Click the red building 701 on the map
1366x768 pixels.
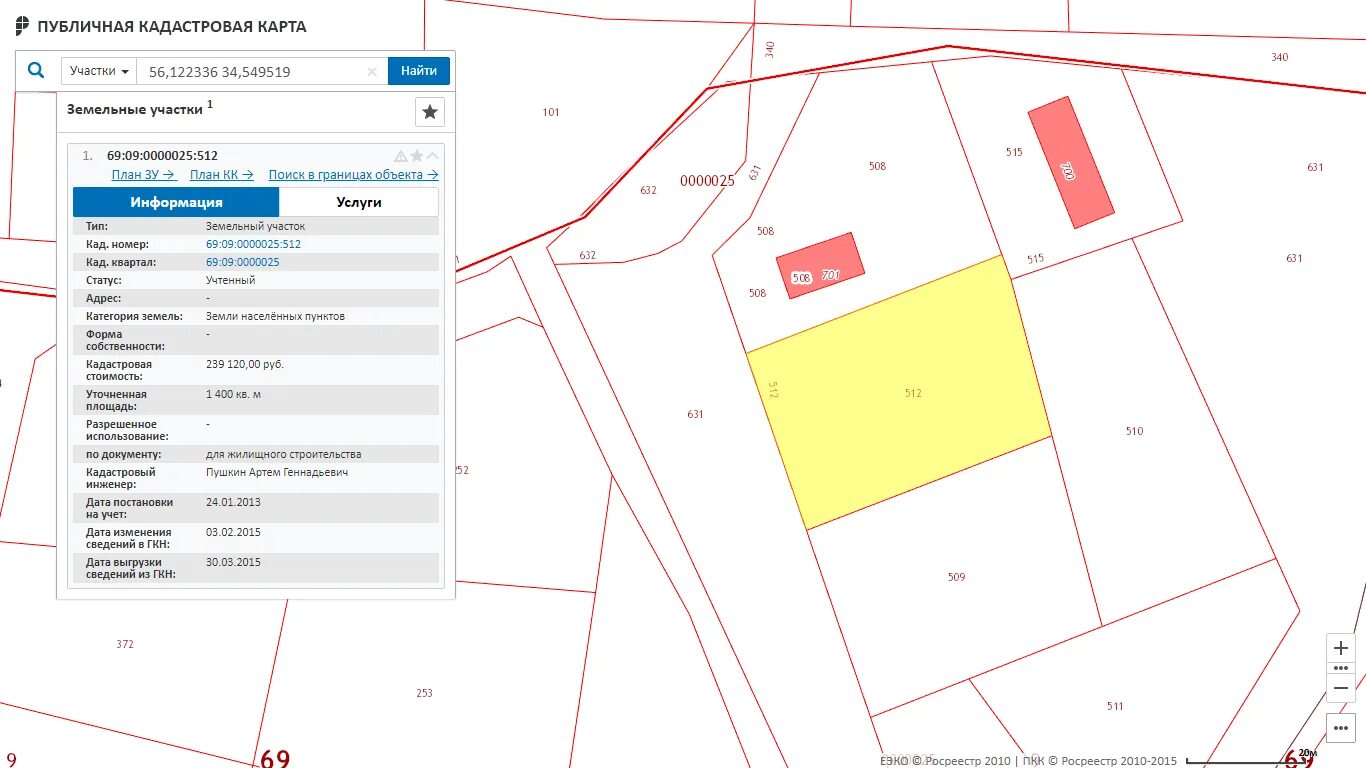(820, 266)
